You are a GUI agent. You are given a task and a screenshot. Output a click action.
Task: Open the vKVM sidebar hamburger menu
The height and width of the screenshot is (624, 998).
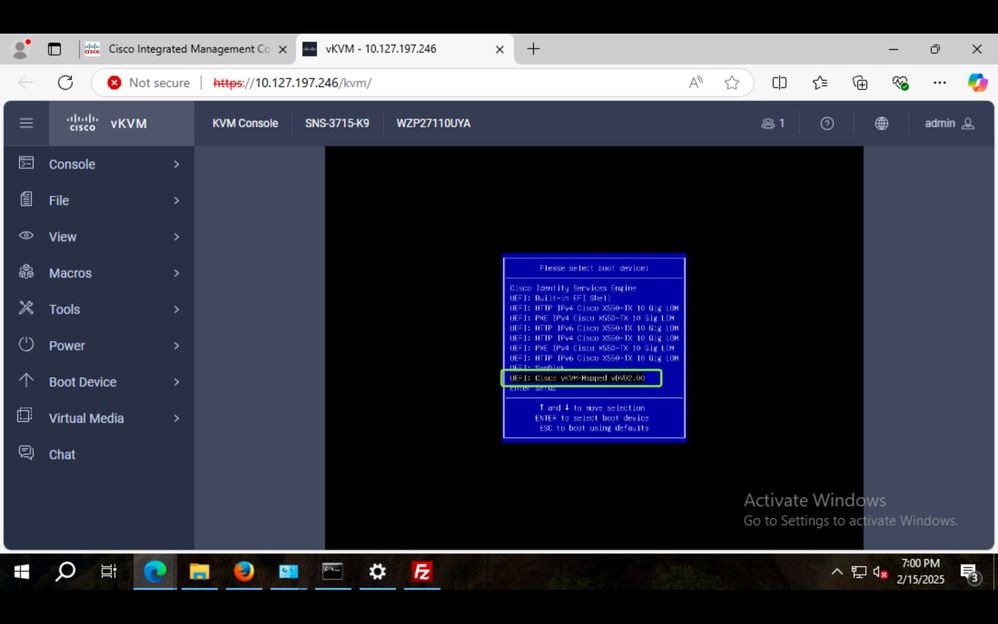point(26,123)
